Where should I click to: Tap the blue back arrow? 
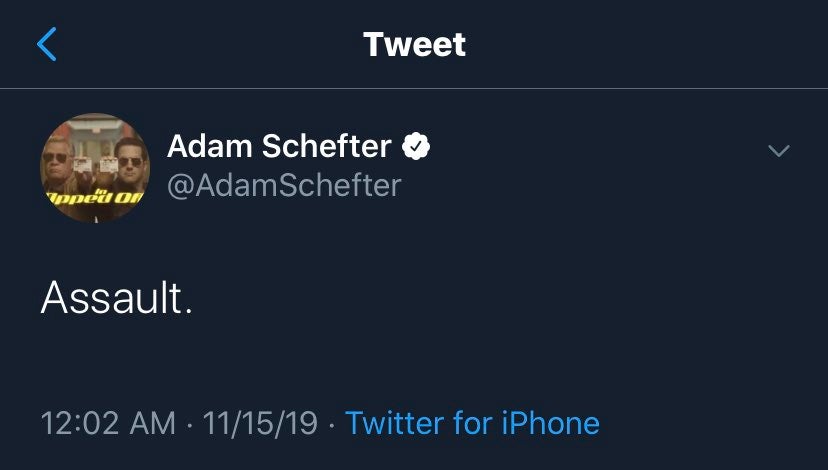(x=47, y=45)
